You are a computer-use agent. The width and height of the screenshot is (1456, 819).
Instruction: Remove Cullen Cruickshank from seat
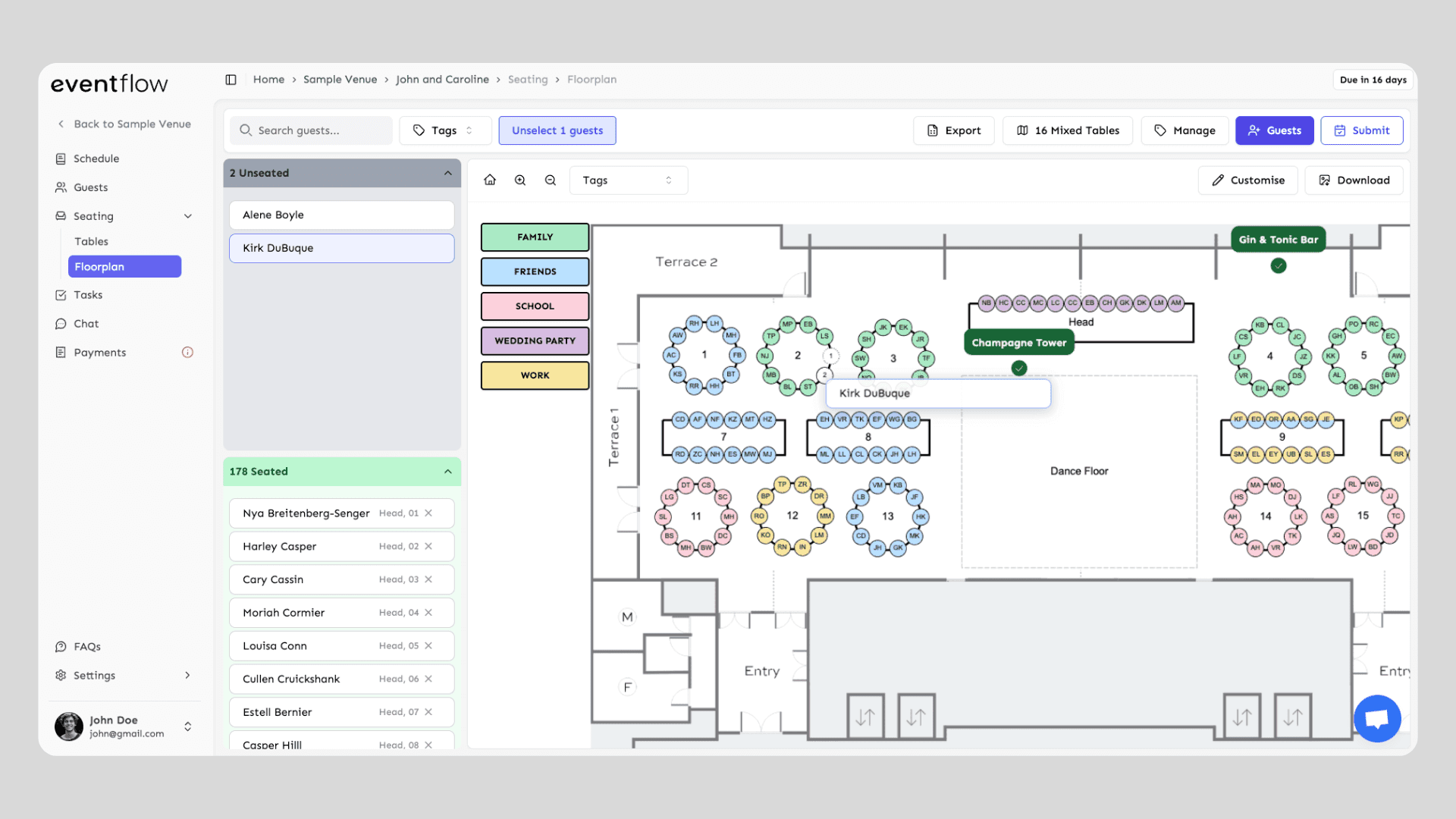tap(428, 679)
